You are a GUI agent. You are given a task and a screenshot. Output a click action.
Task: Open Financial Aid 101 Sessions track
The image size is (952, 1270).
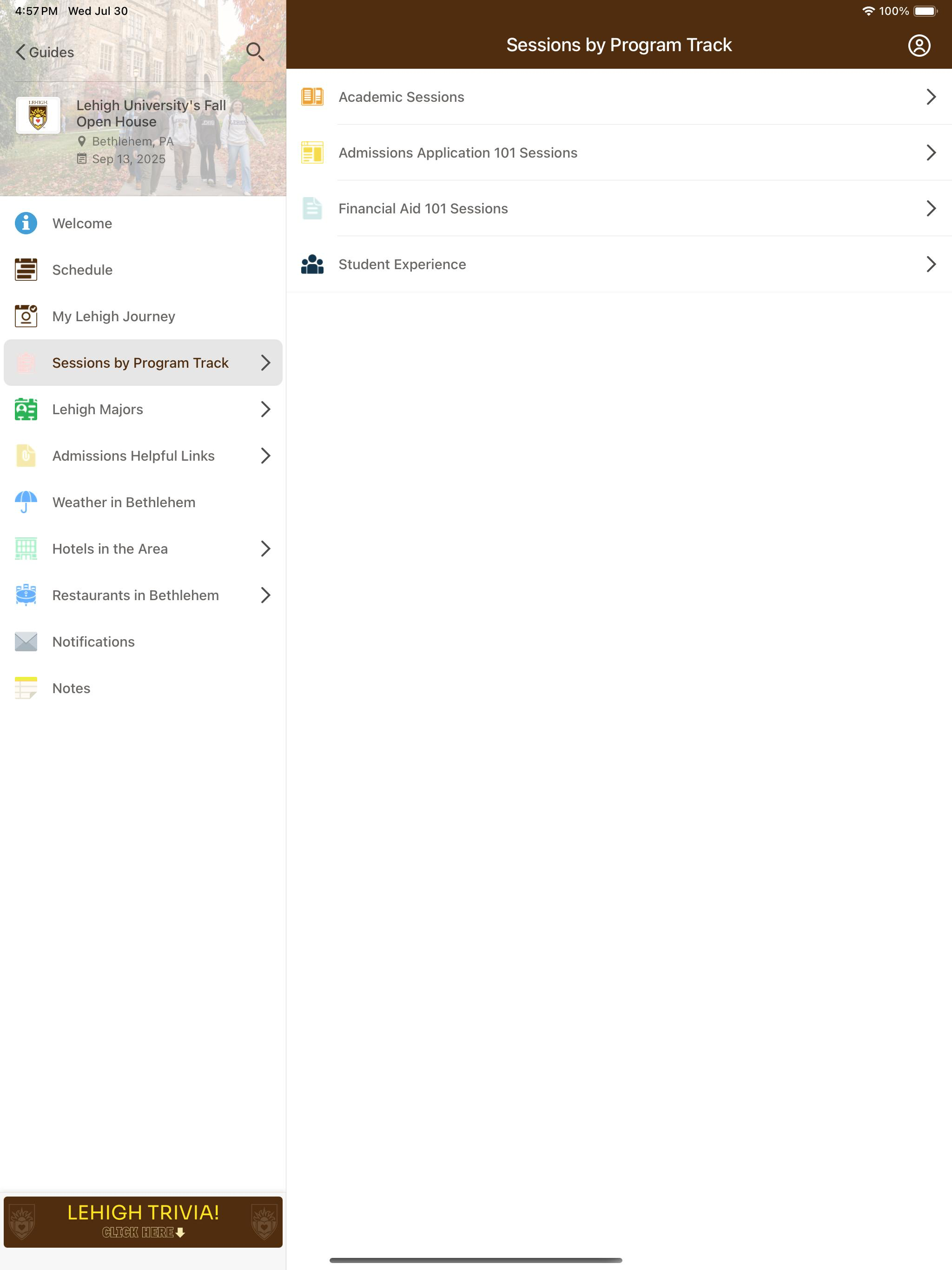[x=619, y=208]
